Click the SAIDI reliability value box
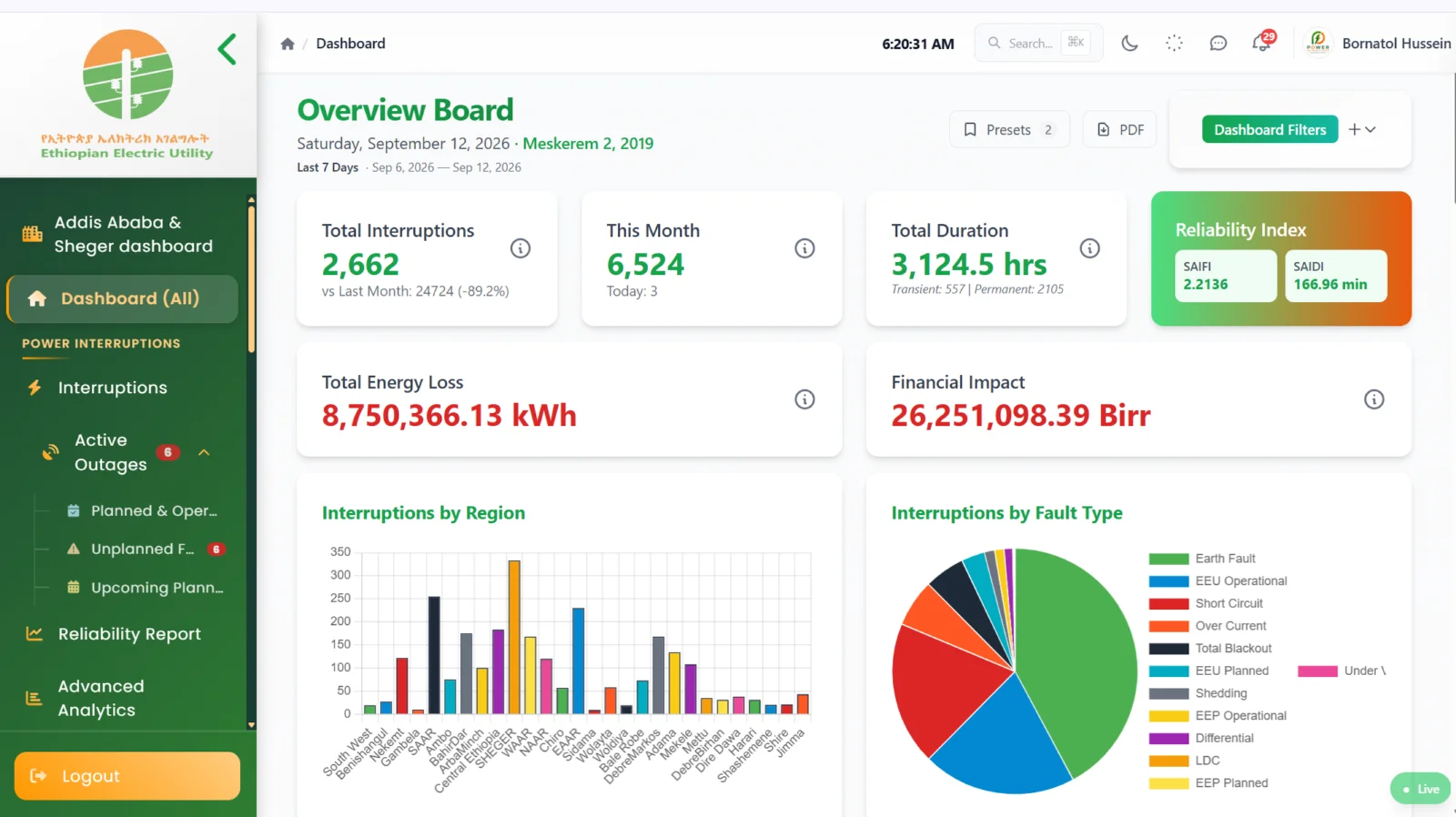Screen dimensions: 1456x817 pyautogui.click(x=1335, y=276)
